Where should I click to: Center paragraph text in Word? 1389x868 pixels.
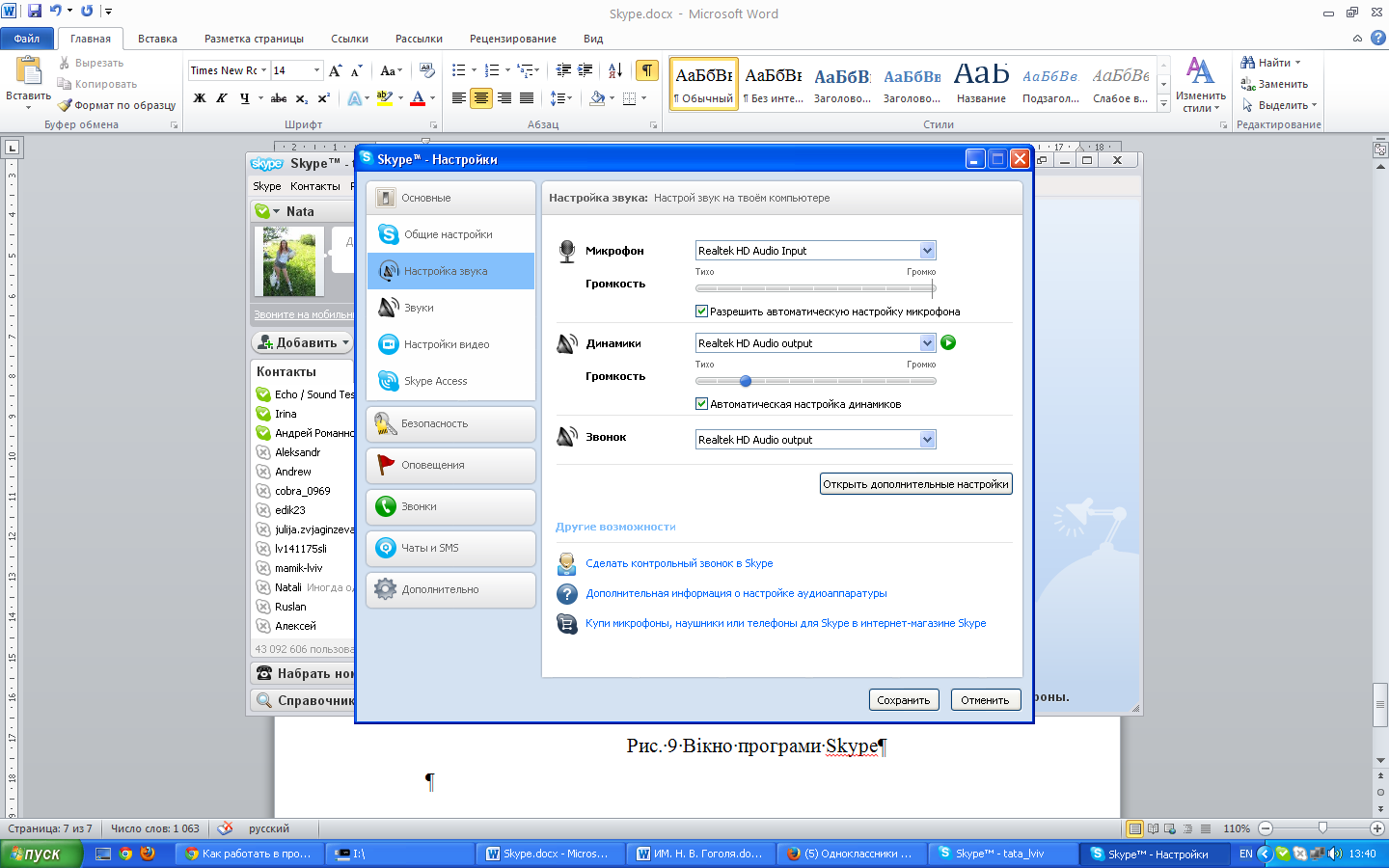coord(480,98)
